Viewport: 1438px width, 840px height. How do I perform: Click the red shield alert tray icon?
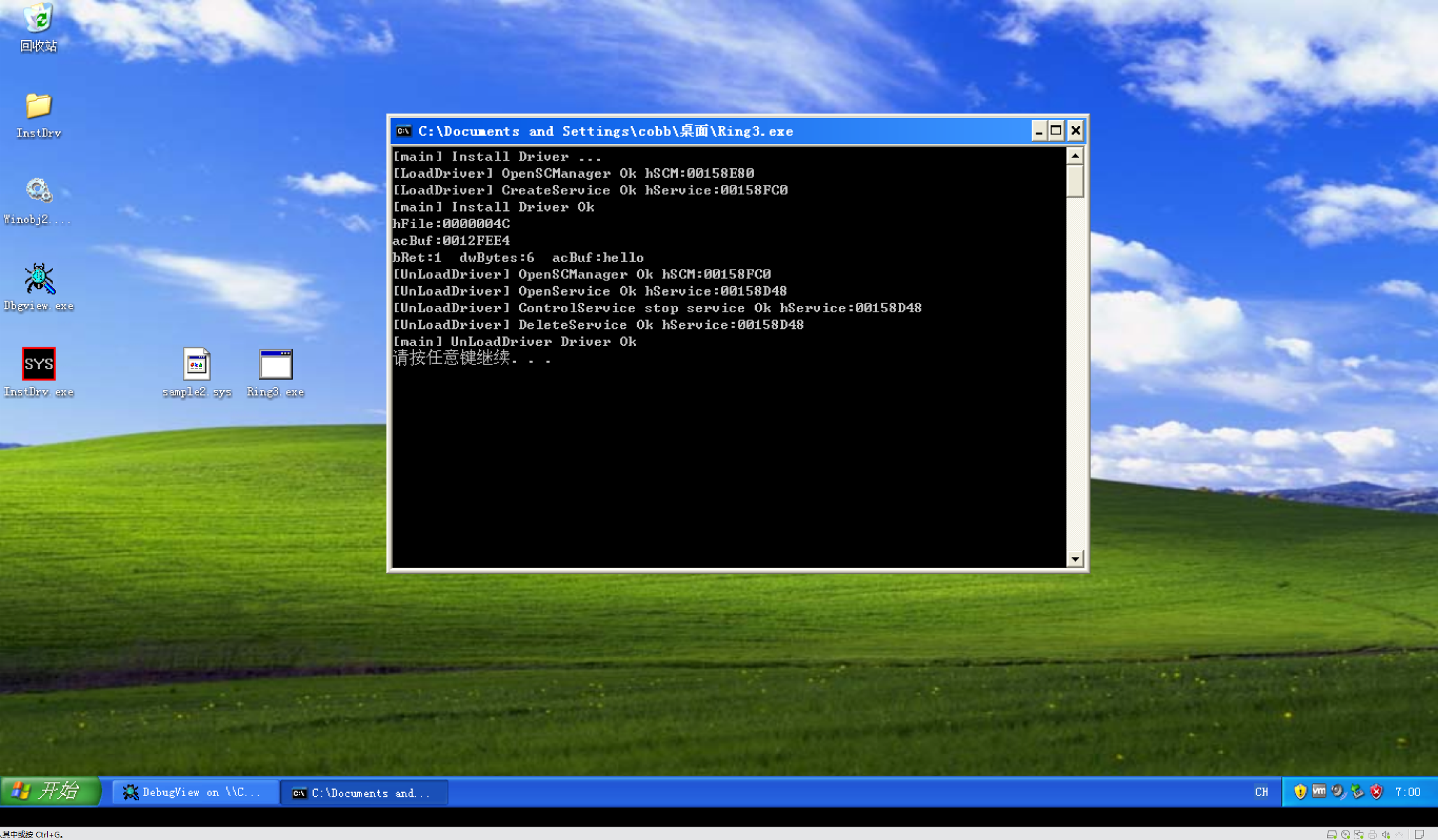pos(1376,792)
